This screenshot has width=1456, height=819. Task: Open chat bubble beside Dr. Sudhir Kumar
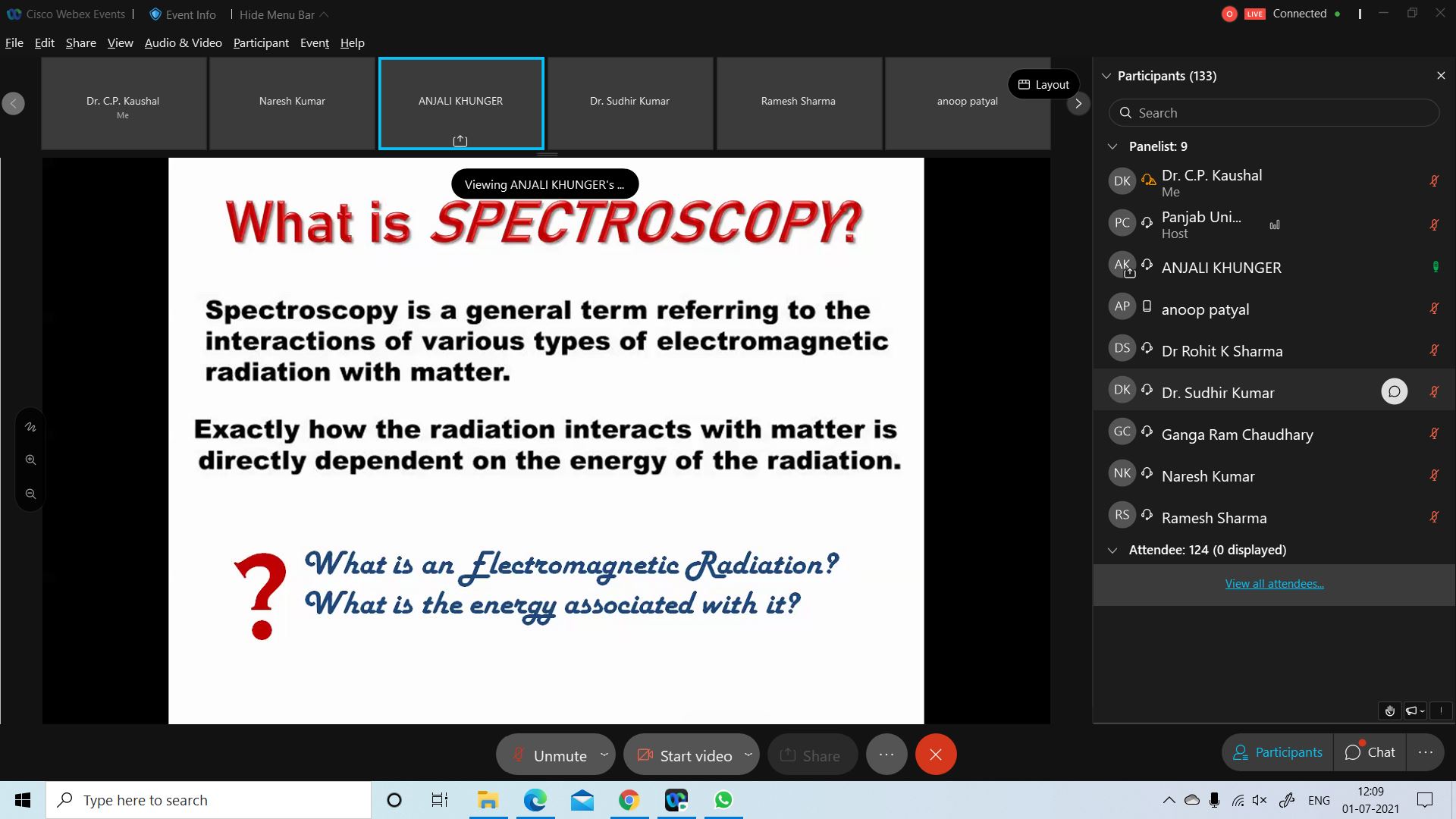[1394, 391]
